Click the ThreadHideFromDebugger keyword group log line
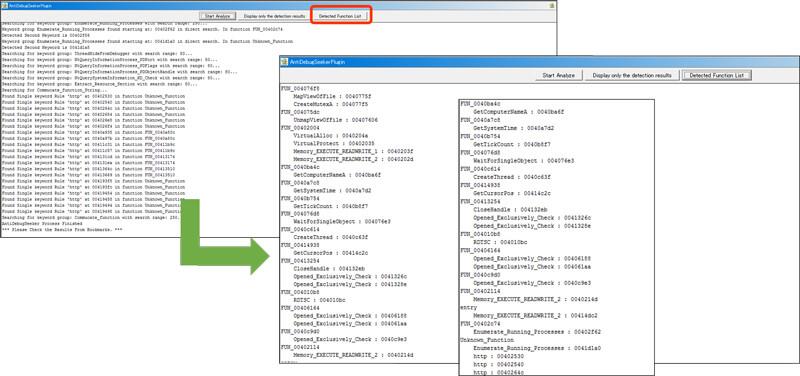The width and height of the screenshot is (800, 376). pyautogui.click(x=97, y=53)
